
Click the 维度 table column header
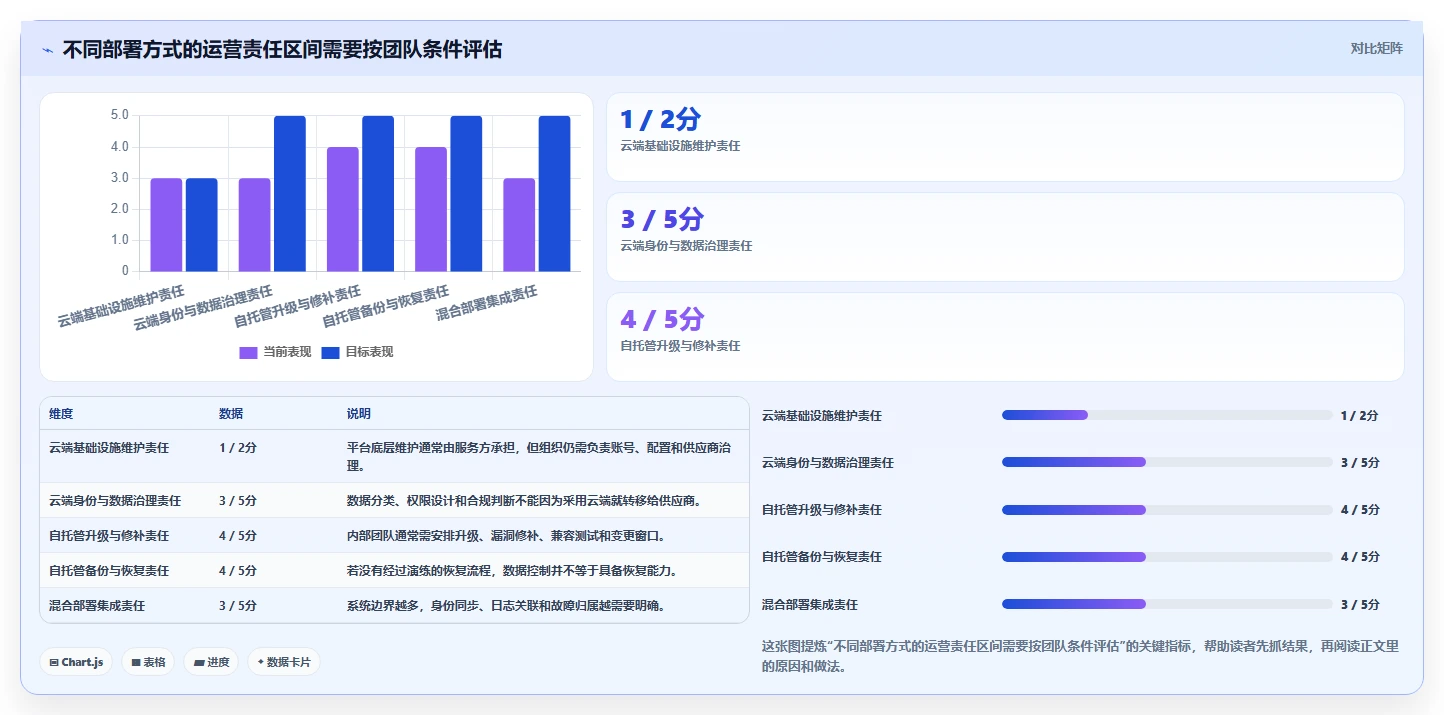click(x=61, y=414)
